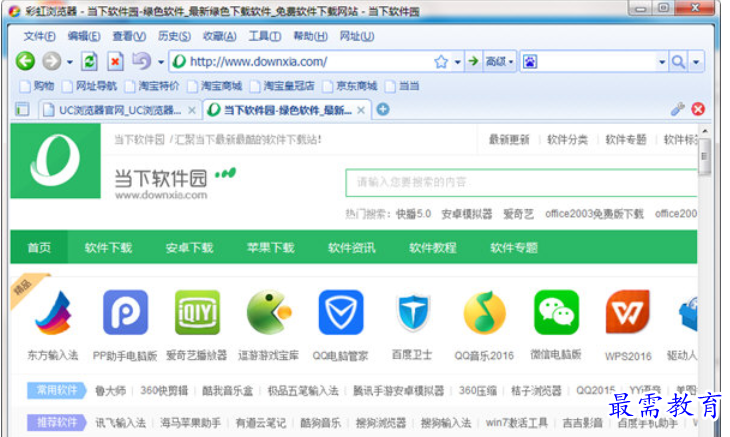Bookmark page with the star icon
The height and width of the screenshot is (437, 730).
click(441, 61)
